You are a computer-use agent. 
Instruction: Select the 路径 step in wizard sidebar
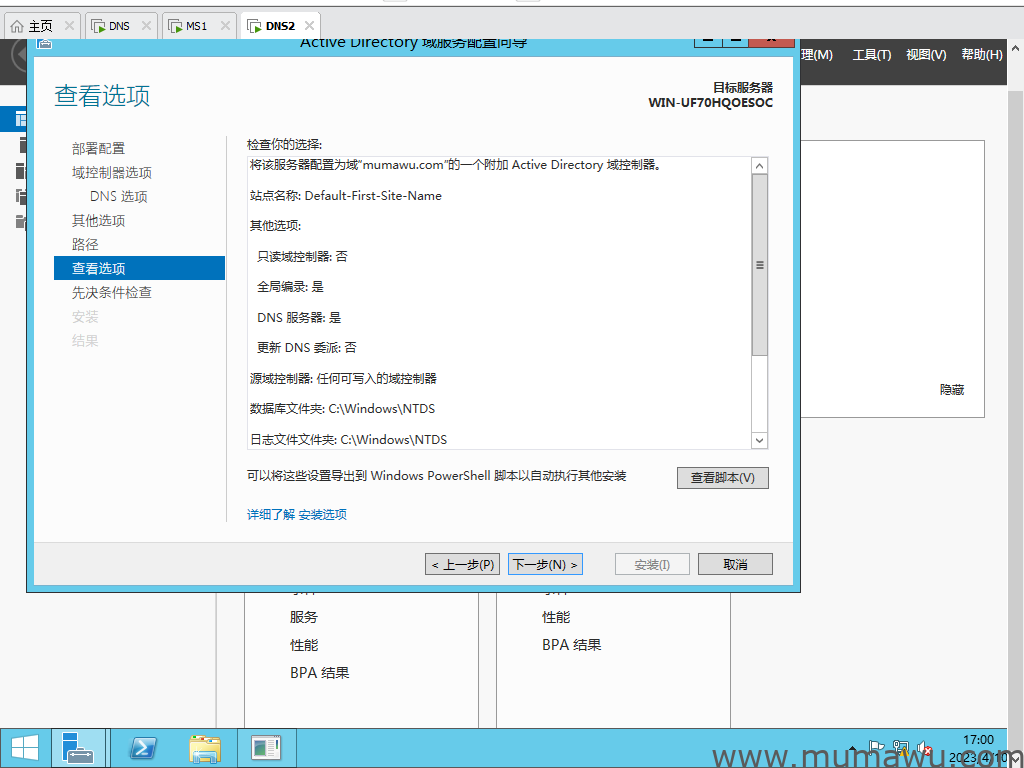[x=86, y=244]
